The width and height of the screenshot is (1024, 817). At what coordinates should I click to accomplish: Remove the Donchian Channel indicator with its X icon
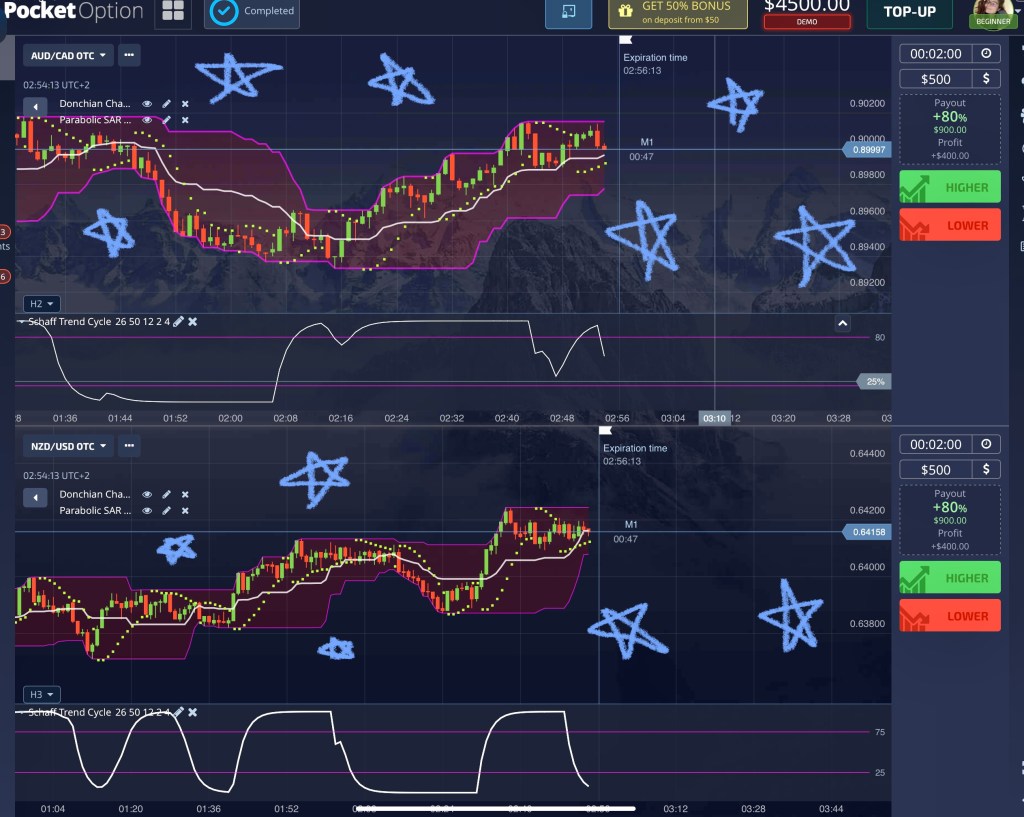[184, 103]
